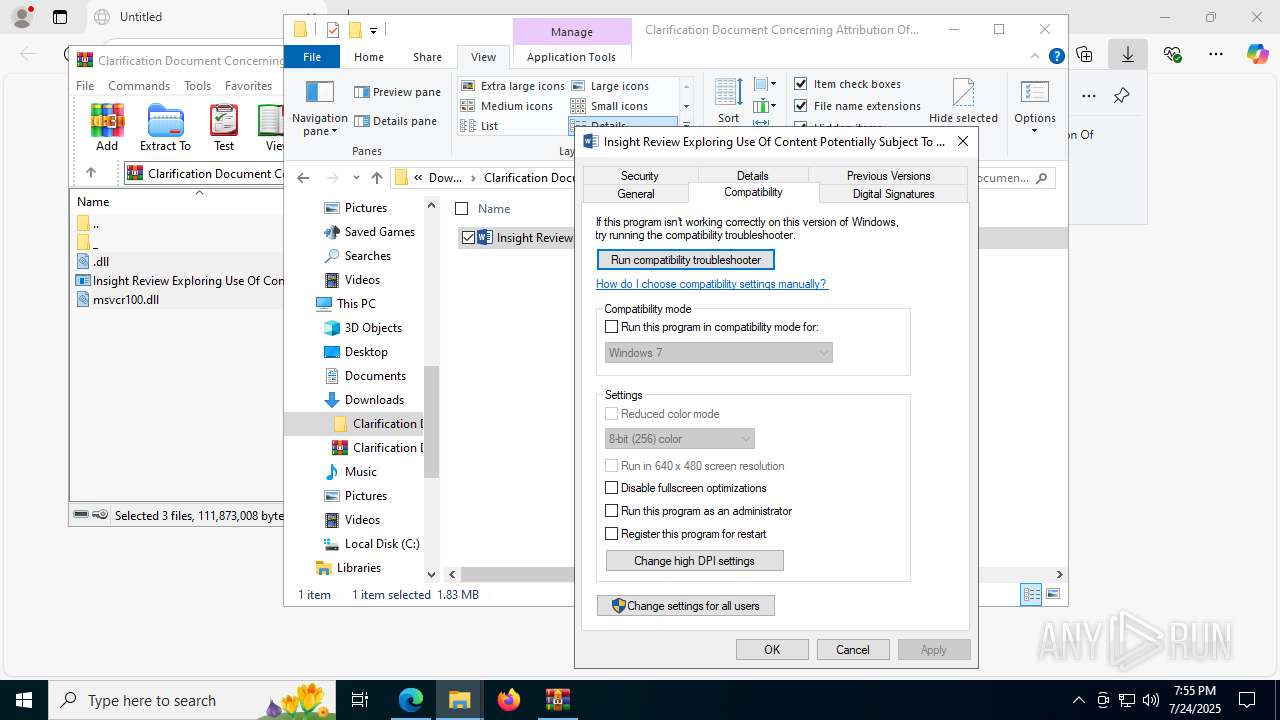
Task: Select Small icons layout
Action: click(609, 106)
